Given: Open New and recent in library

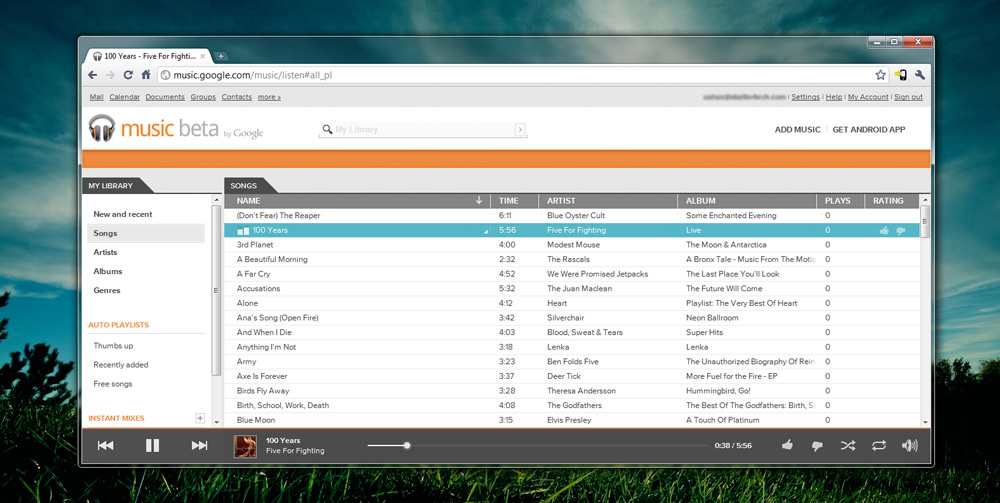Looking at the screenshot, I should pyautogui.click(x=123, y=214).
